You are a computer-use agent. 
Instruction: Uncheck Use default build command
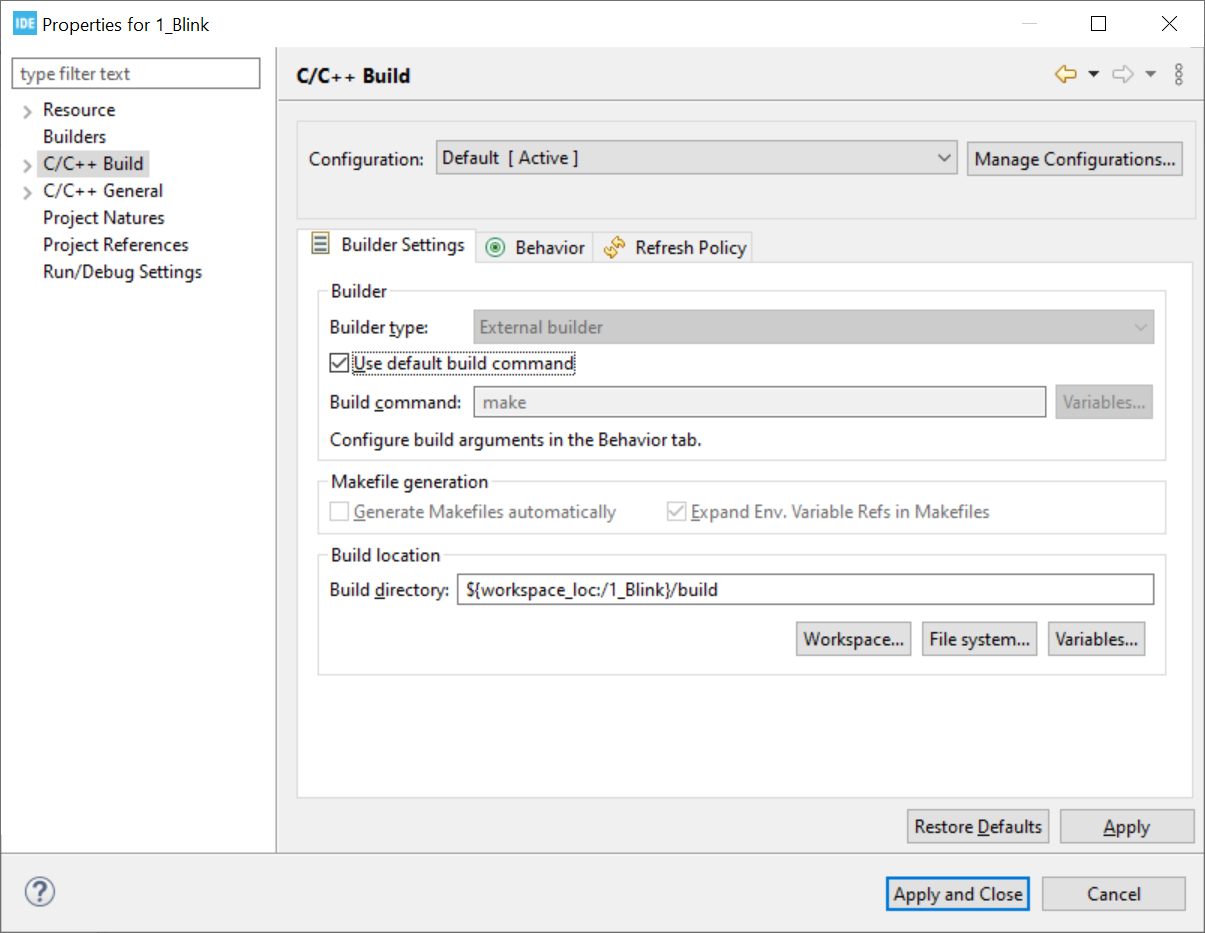tap(339, 363)
